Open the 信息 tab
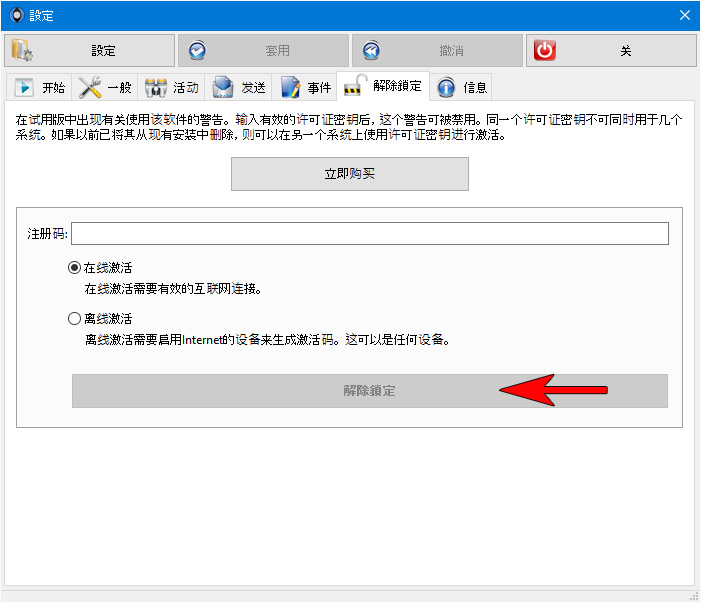 [x=461, y=87]
